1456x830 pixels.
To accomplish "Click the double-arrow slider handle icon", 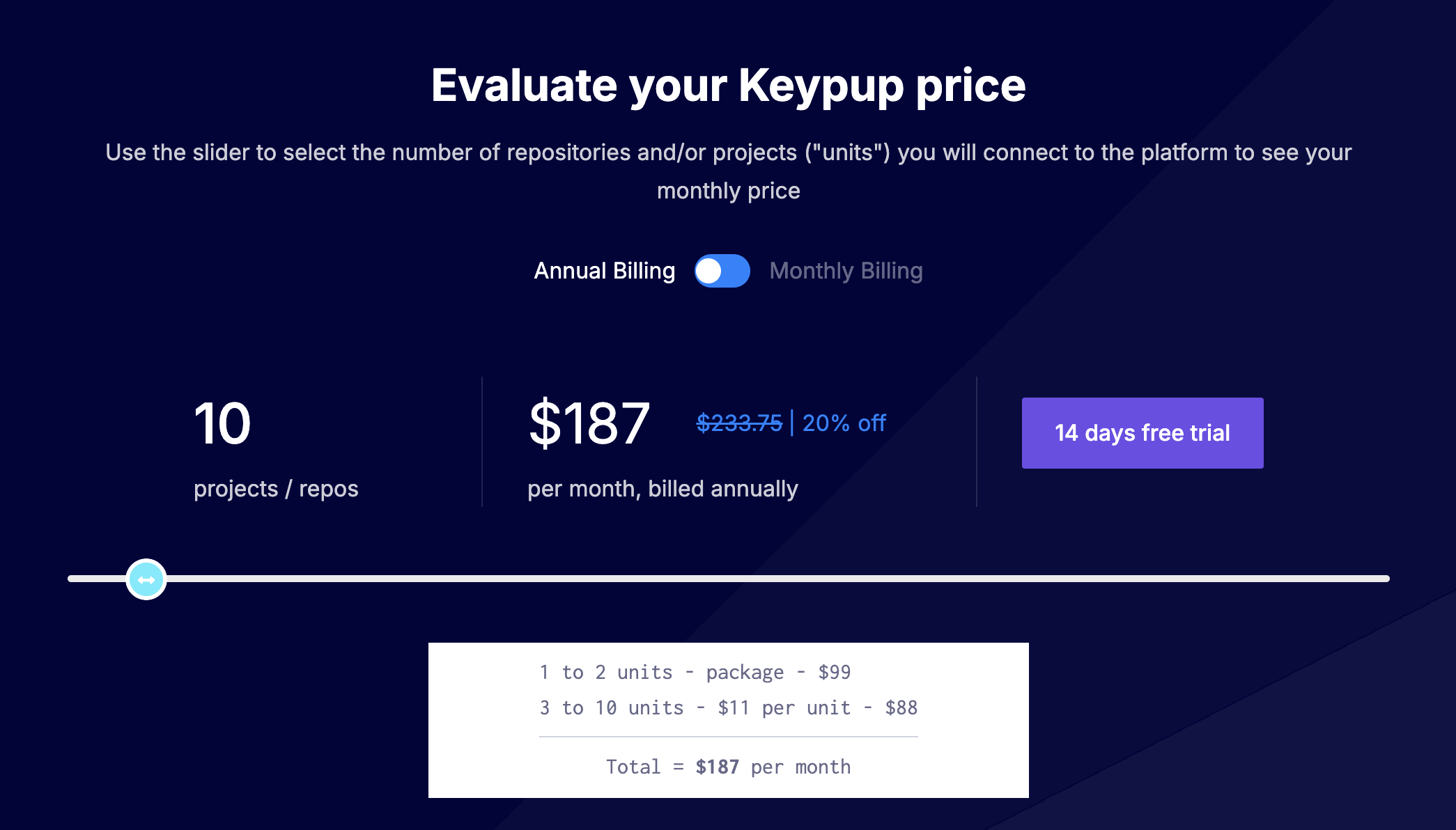I will pos(146,578).
